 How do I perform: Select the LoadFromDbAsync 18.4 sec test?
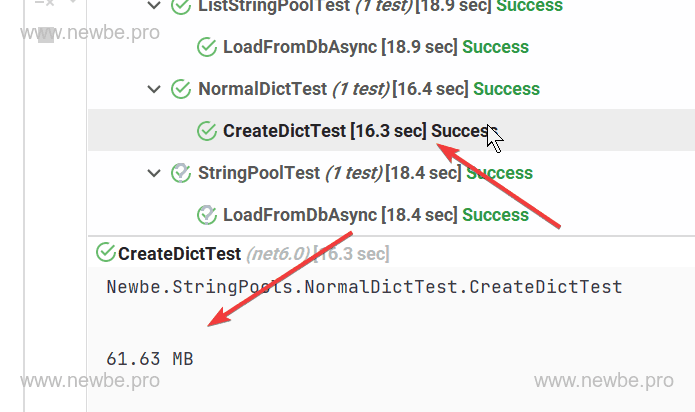287,215
